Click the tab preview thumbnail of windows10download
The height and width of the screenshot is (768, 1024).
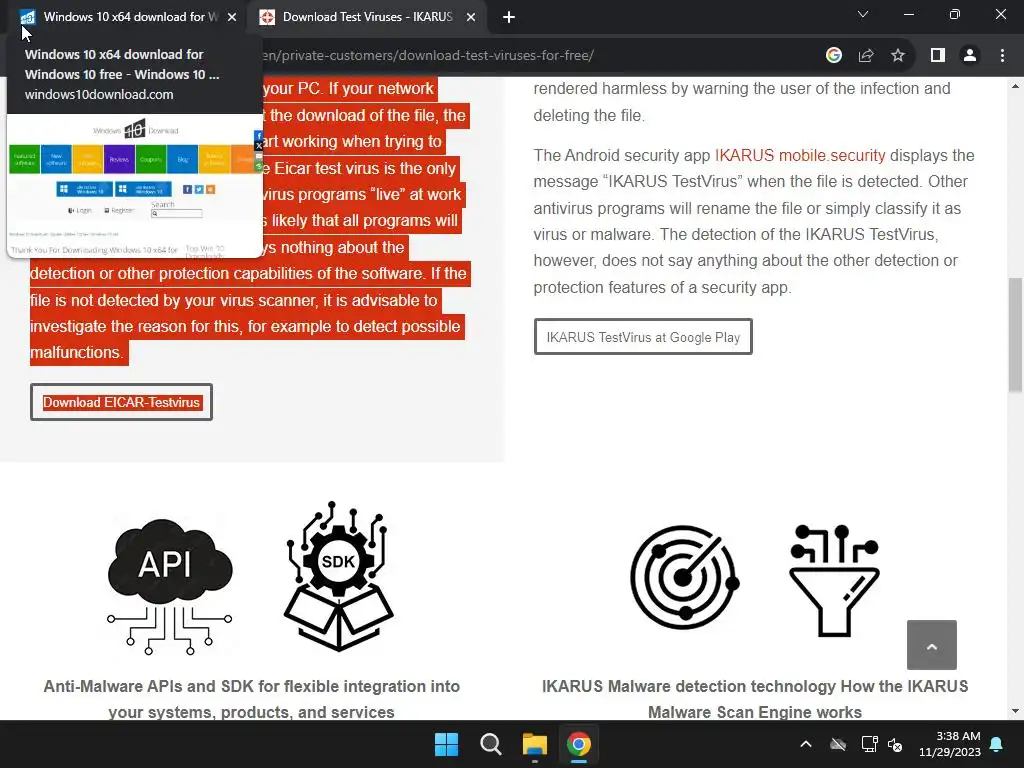coord(135,186)
